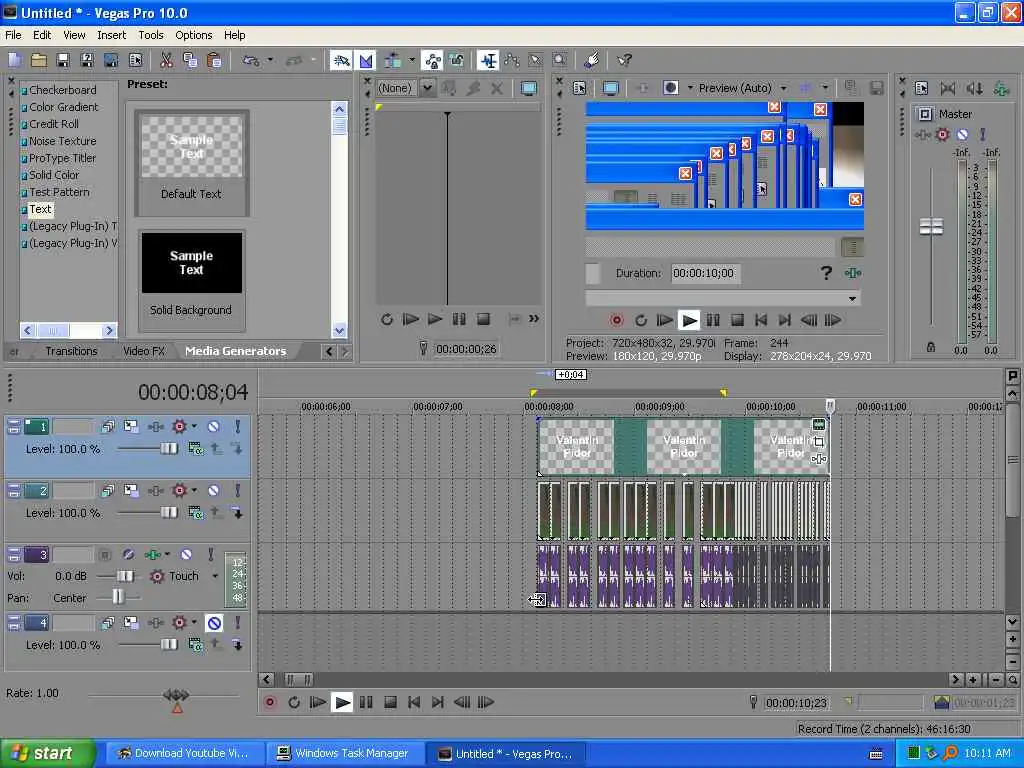The height and width of the screenshot is (768, 1024).
Task: Select the Normal Edit tool
Action: 488,61
